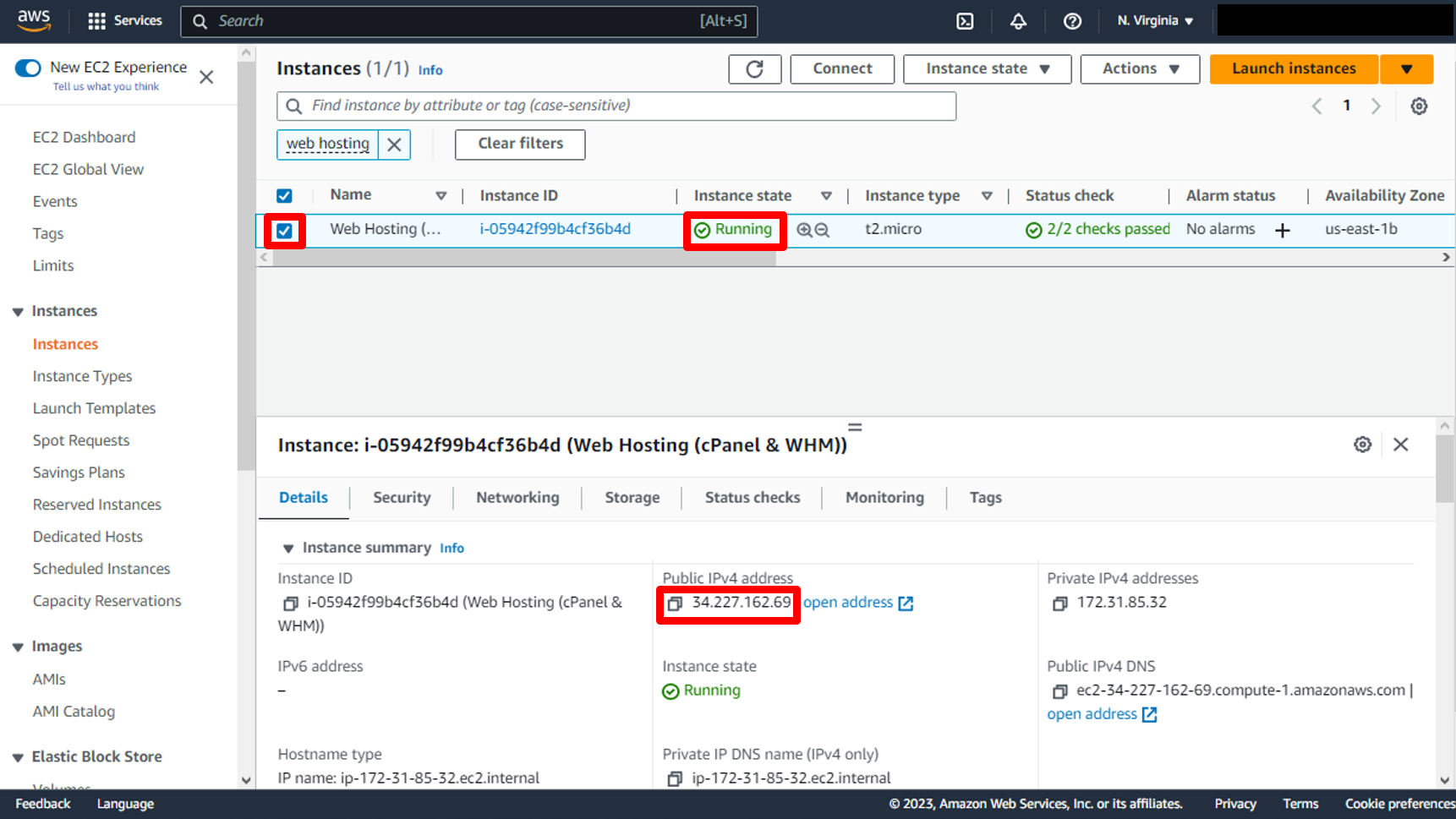This screenshot has width=1456, height=819.
Task: Open the Services grid menu
Action: click(125, 21)
